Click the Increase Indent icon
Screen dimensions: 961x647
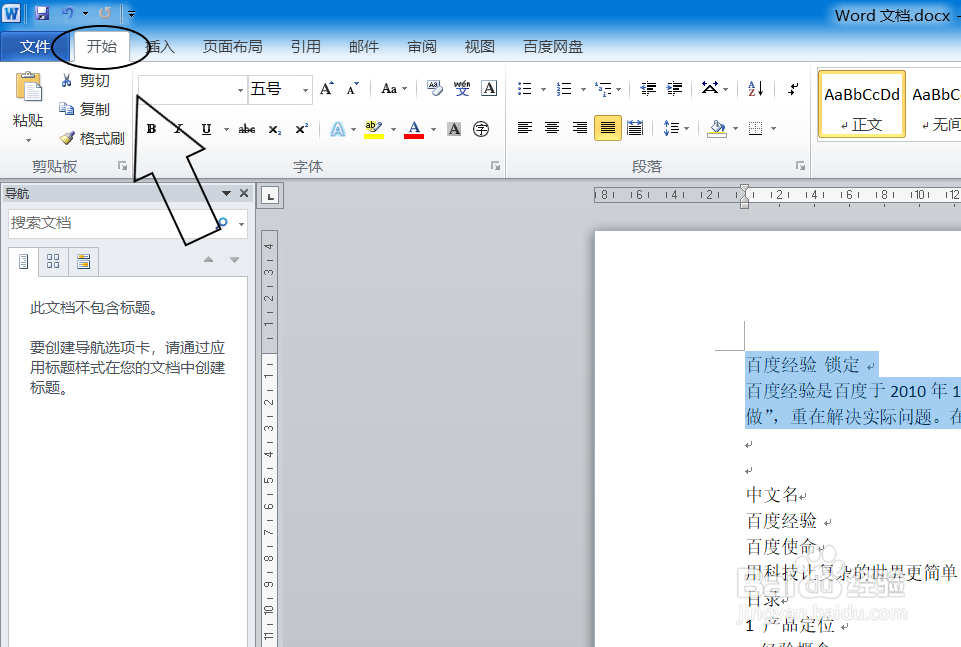tap(674, 89)
